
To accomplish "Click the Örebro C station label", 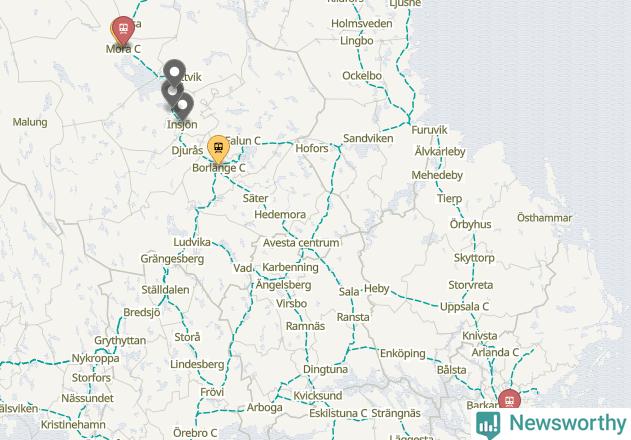I will point(195,433).
